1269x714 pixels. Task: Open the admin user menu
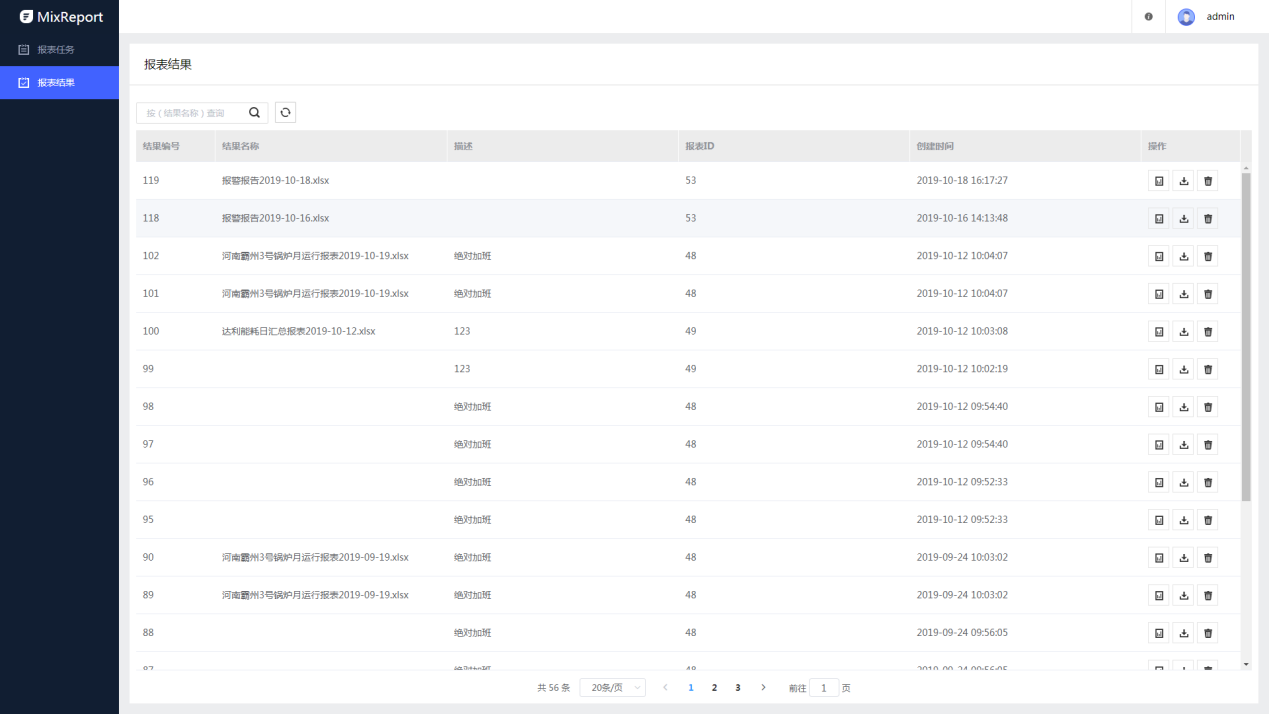tap(1209, 17)
